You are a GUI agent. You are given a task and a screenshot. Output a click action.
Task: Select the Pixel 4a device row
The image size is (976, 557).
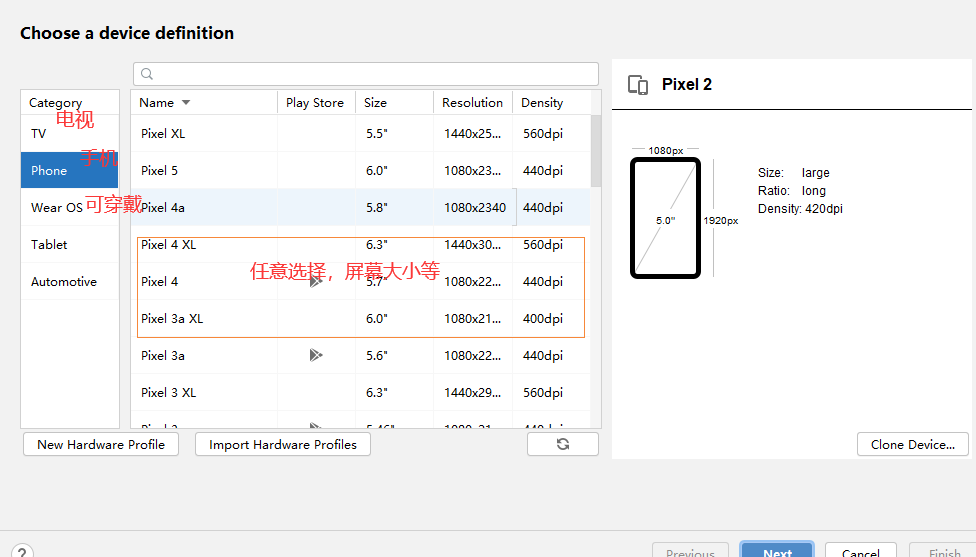(360, 207)
